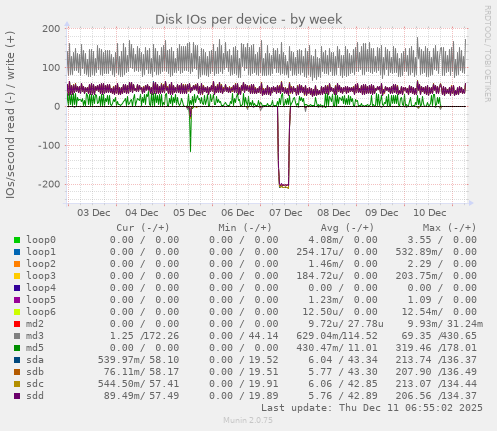Click the loop5 purple legend swatch

pyautogui.click(x=17, y=300)
